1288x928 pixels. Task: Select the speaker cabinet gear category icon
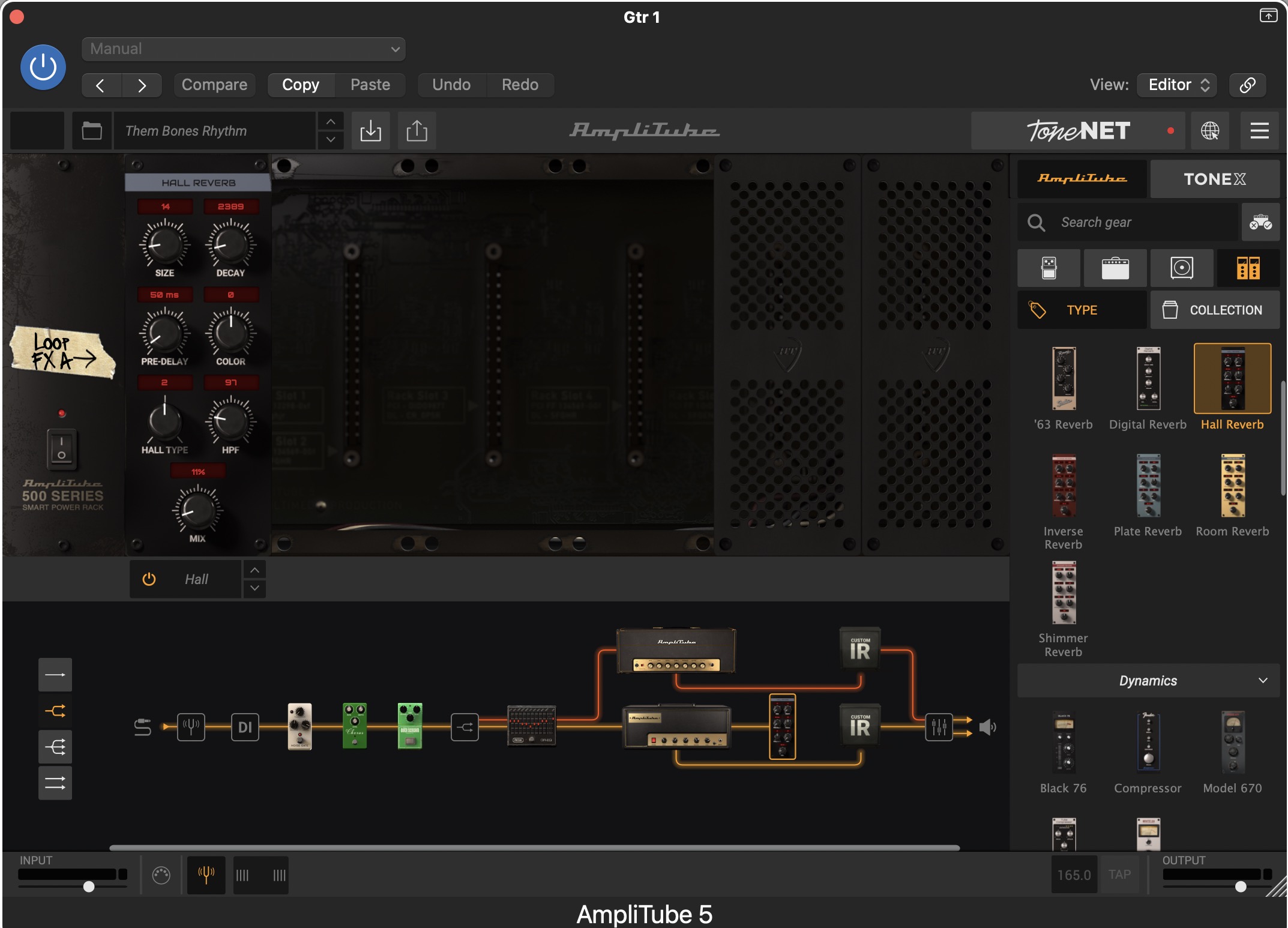pos(1181,268)
